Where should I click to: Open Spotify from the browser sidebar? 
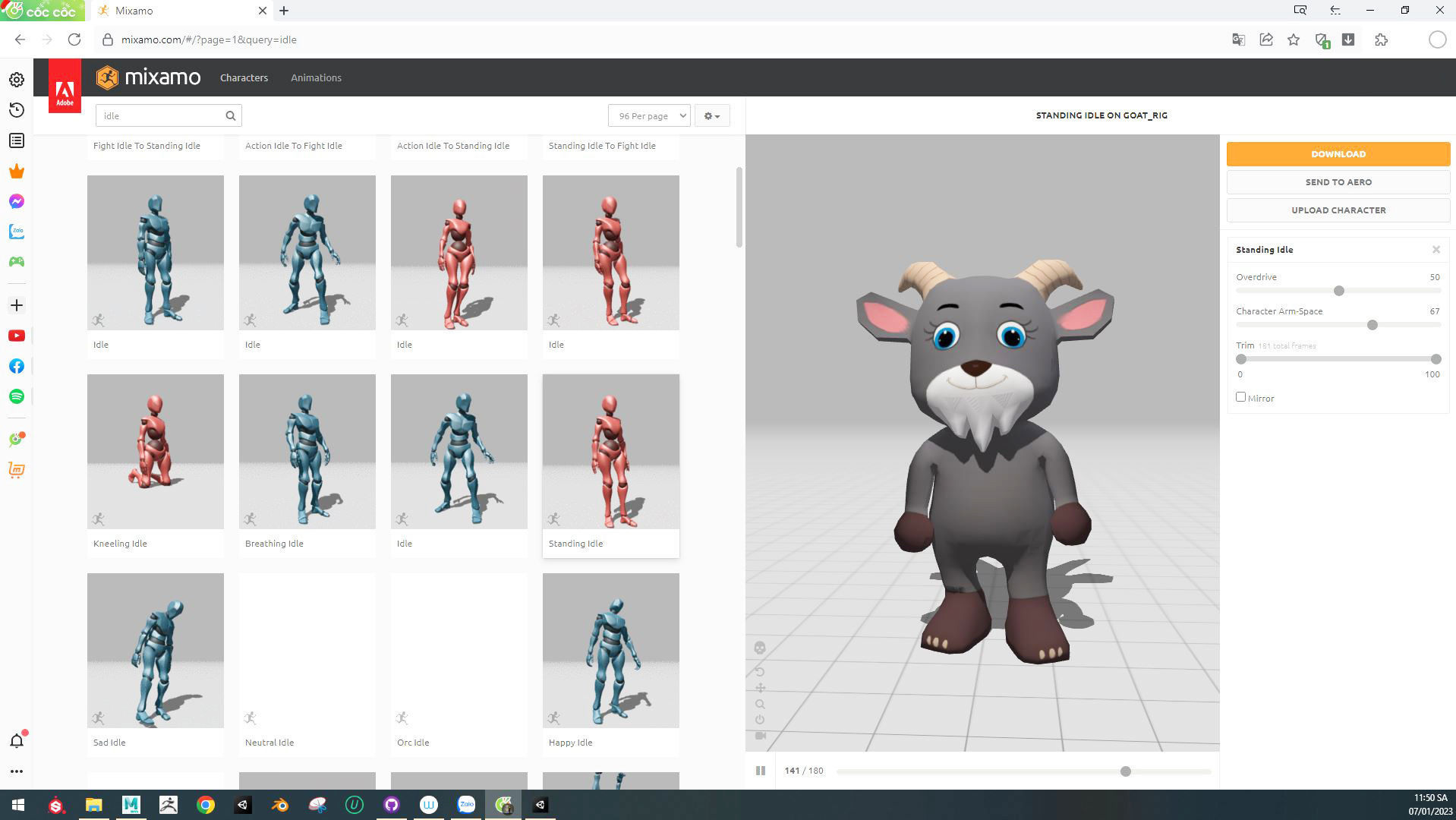17,396
